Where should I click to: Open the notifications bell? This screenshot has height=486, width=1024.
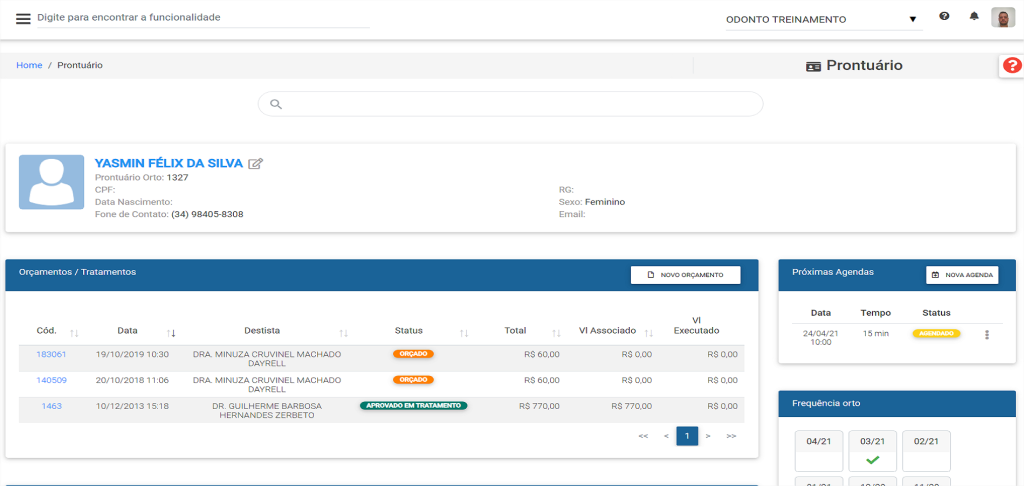pyautogui.click(x=974, y=17)
